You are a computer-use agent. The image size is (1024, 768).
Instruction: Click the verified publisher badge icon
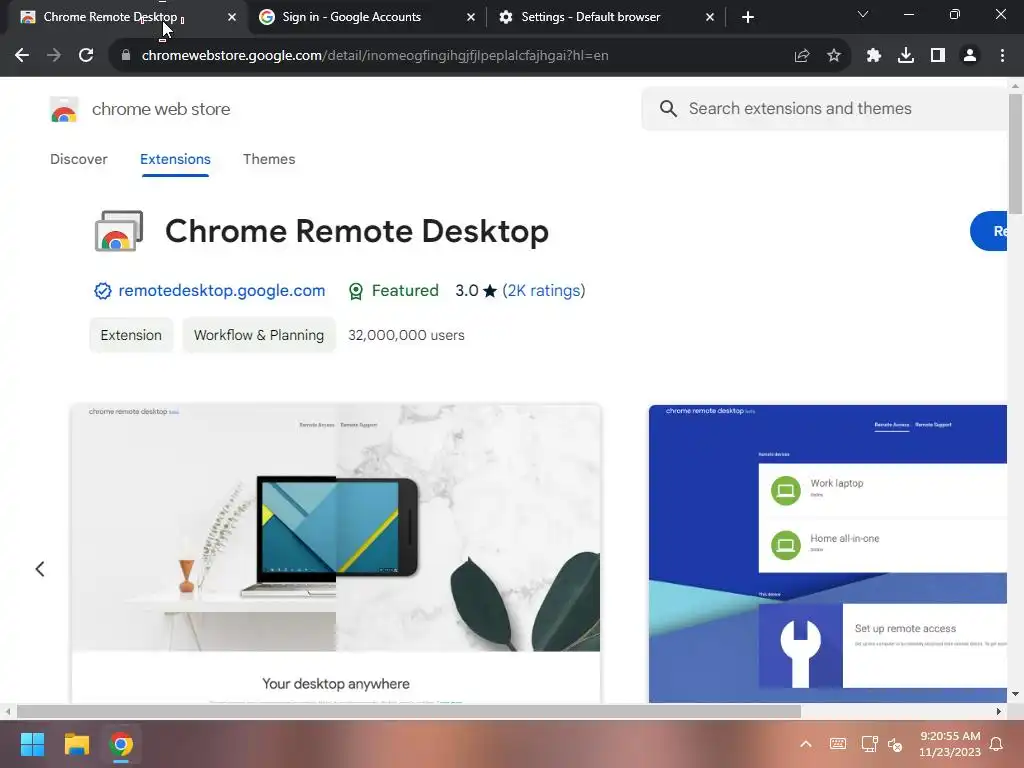coord(103,291)
